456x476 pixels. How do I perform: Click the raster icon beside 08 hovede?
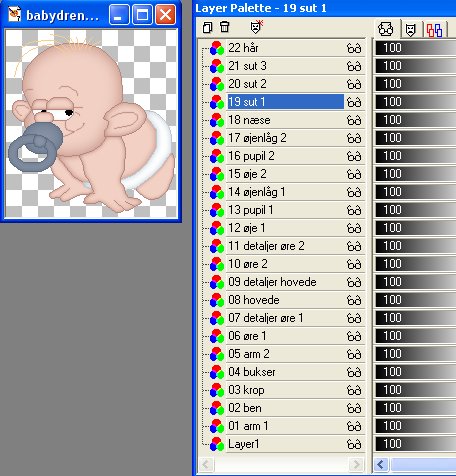coord(217,300)
